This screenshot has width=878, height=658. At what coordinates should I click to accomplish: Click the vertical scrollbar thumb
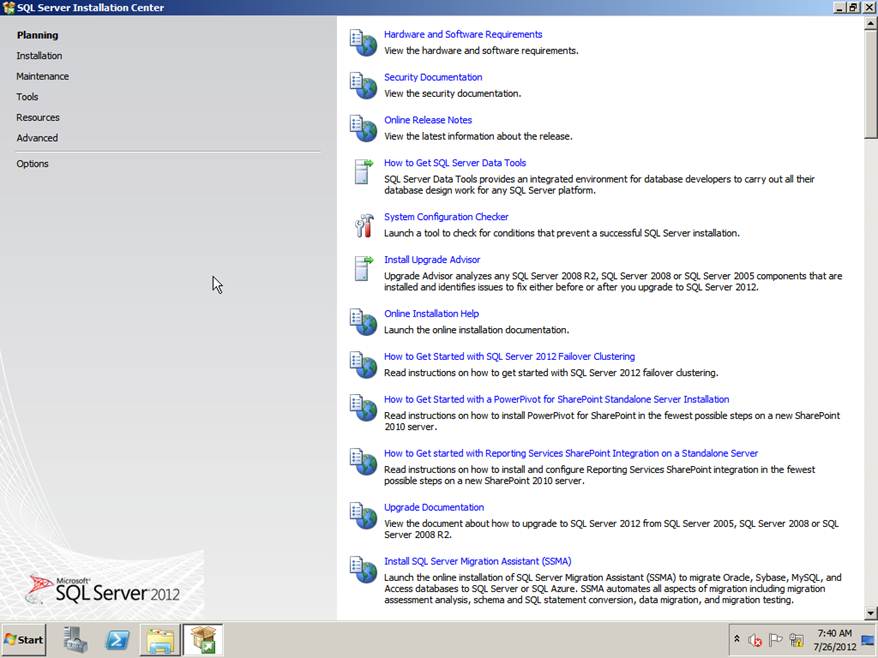(x=871, y=84)
